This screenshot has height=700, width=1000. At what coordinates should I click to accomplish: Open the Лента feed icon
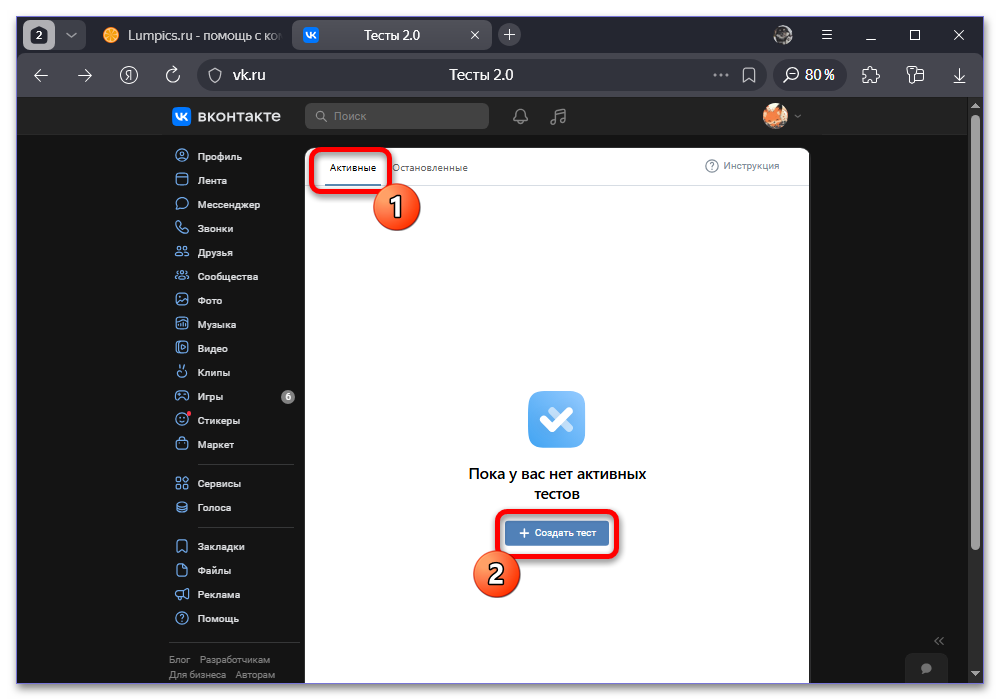pos(182,180)
